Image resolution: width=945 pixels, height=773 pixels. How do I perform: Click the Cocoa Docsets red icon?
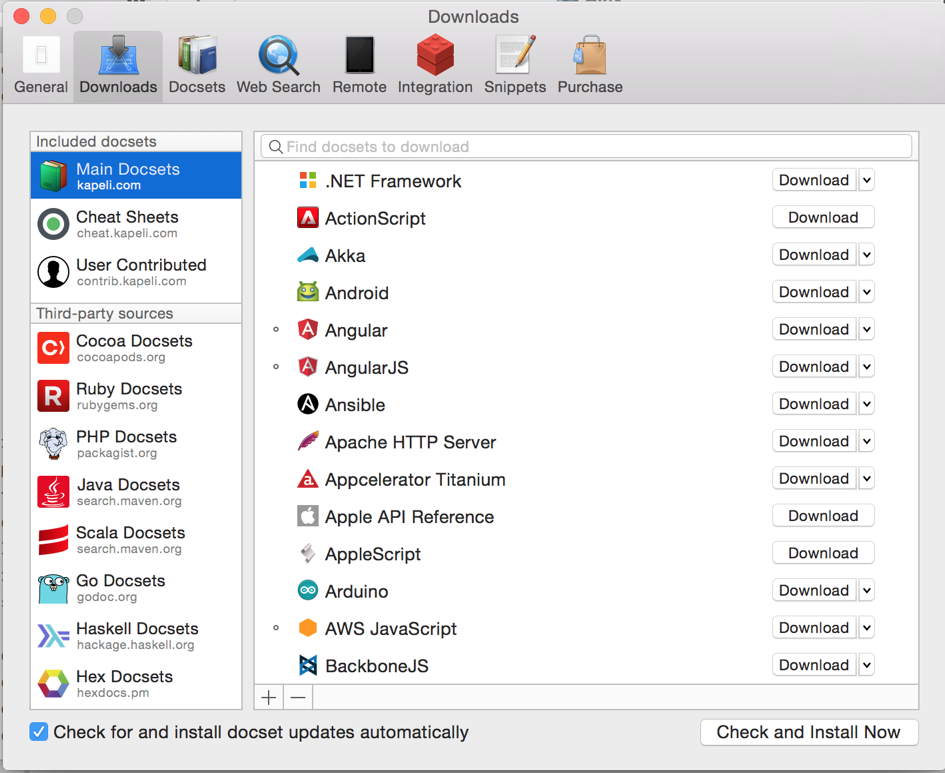click(x=53, y=348)
